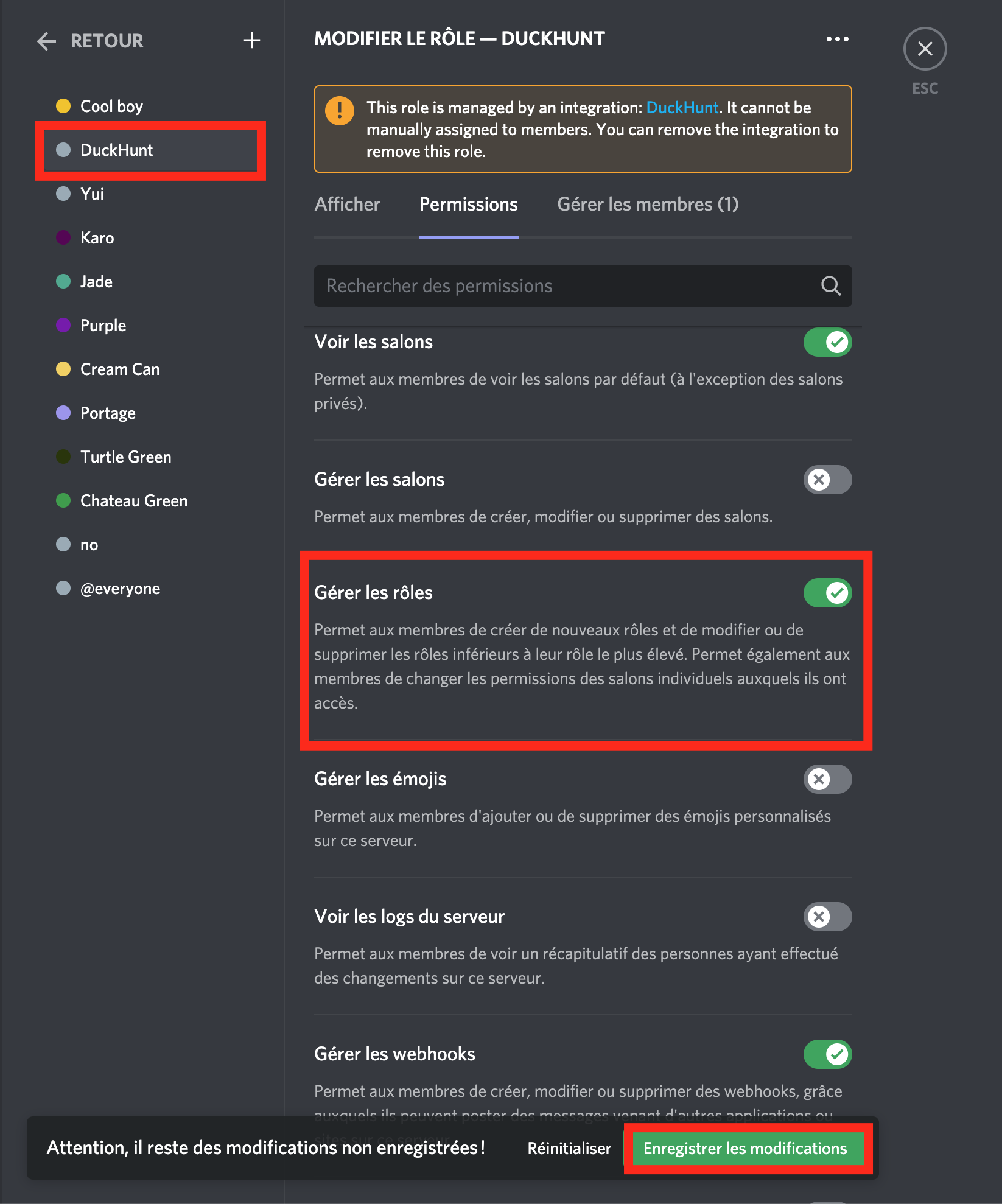
Task: Select the @everyone role
Action: tap(120, 589)
